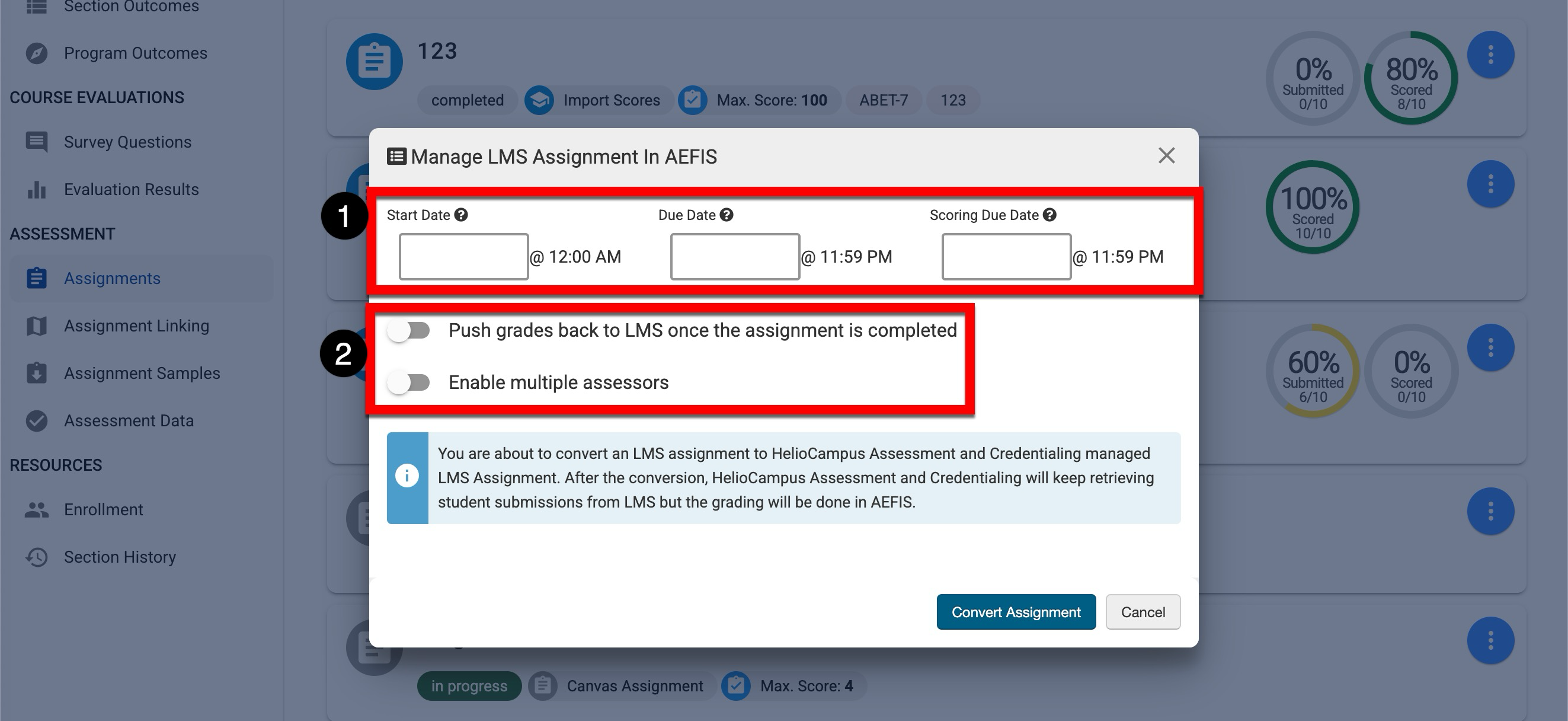Click the Due Date help question-mark icon

pyautogui.click(x=726, y=215)
